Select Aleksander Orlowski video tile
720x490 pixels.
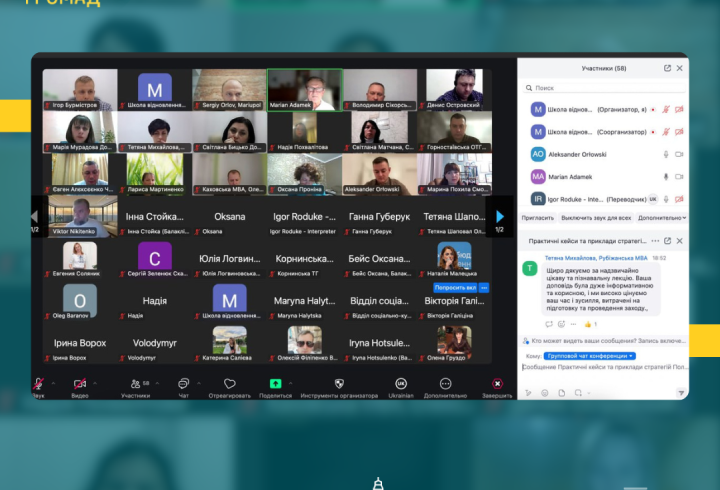[x=379, y=174]
